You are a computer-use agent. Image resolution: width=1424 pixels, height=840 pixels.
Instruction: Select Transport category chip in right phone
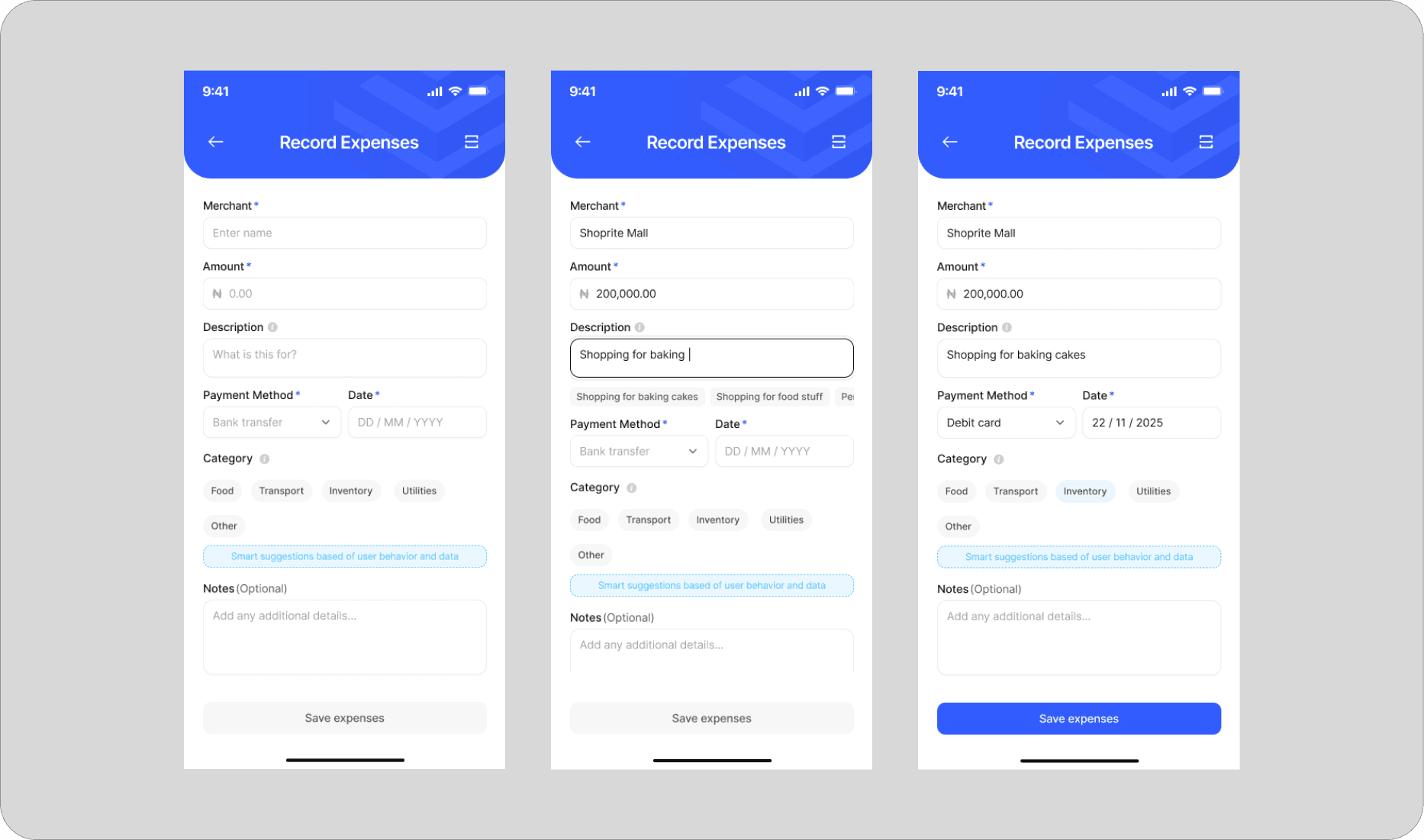click(x=1015, y=491)
